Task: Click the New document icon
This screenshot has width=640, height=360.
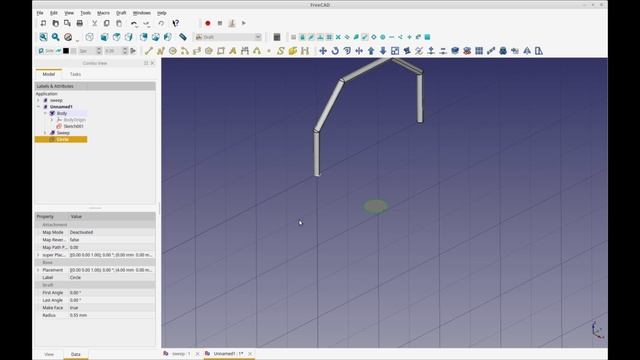Action: tap(43, 23)
